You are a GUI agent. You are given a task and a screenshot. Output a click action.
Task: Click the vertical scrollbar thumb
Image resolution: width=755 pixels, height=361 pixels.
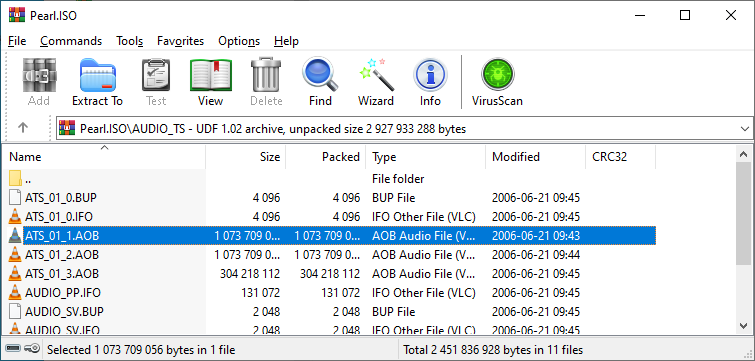pos(744,213)
